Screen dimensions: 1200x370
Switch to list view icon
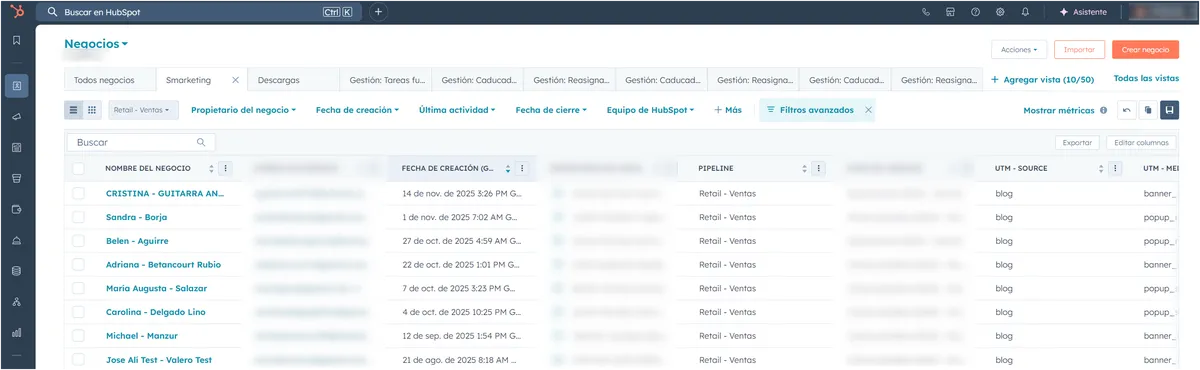[x=74, y=110]
